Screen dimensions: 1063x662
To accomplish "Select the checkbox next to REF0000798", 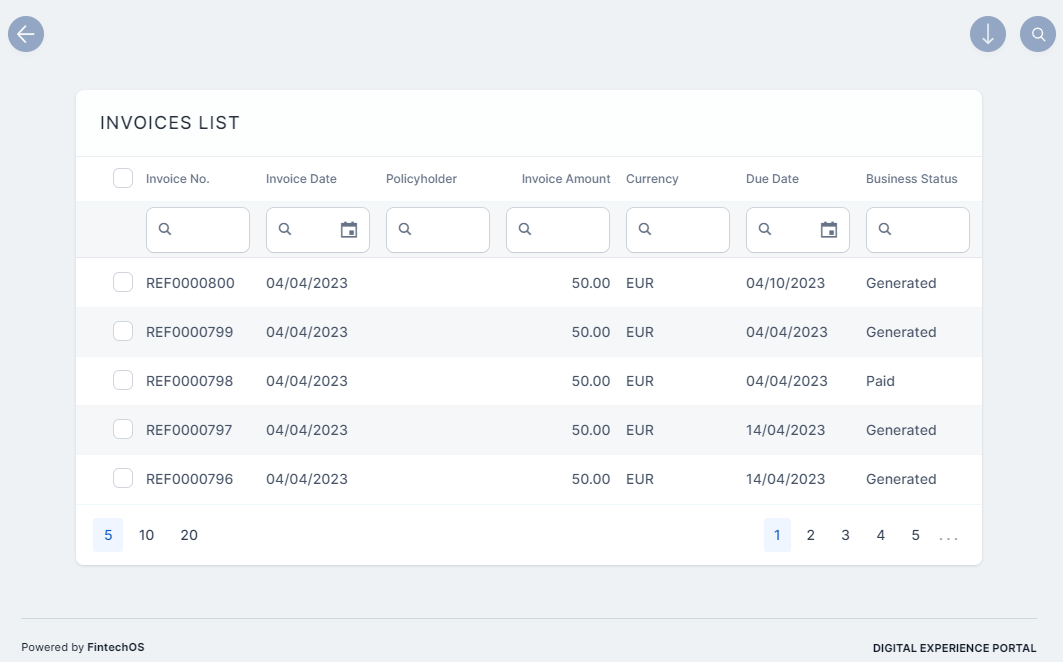I will coord(123,380).
